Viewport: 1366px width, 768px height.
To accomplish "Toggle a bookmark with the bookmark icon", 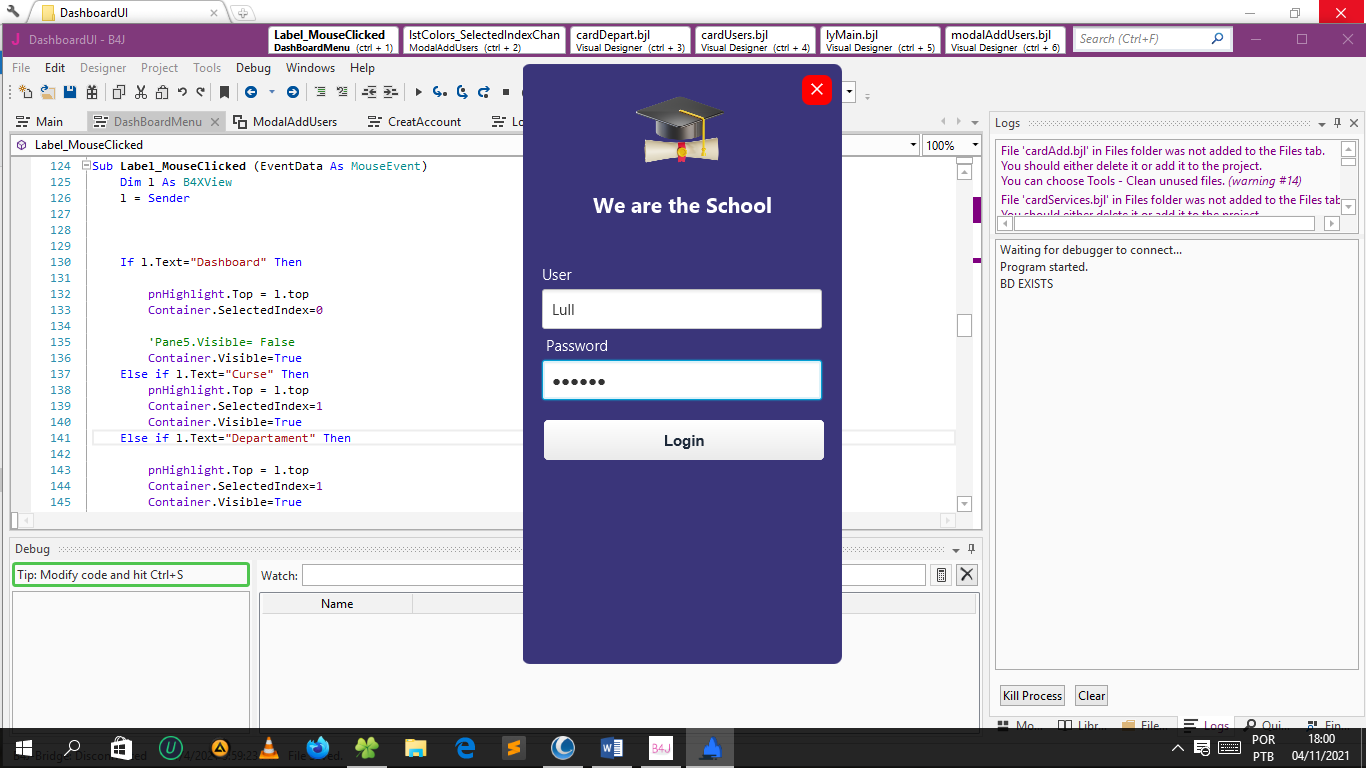I will 225,92.
